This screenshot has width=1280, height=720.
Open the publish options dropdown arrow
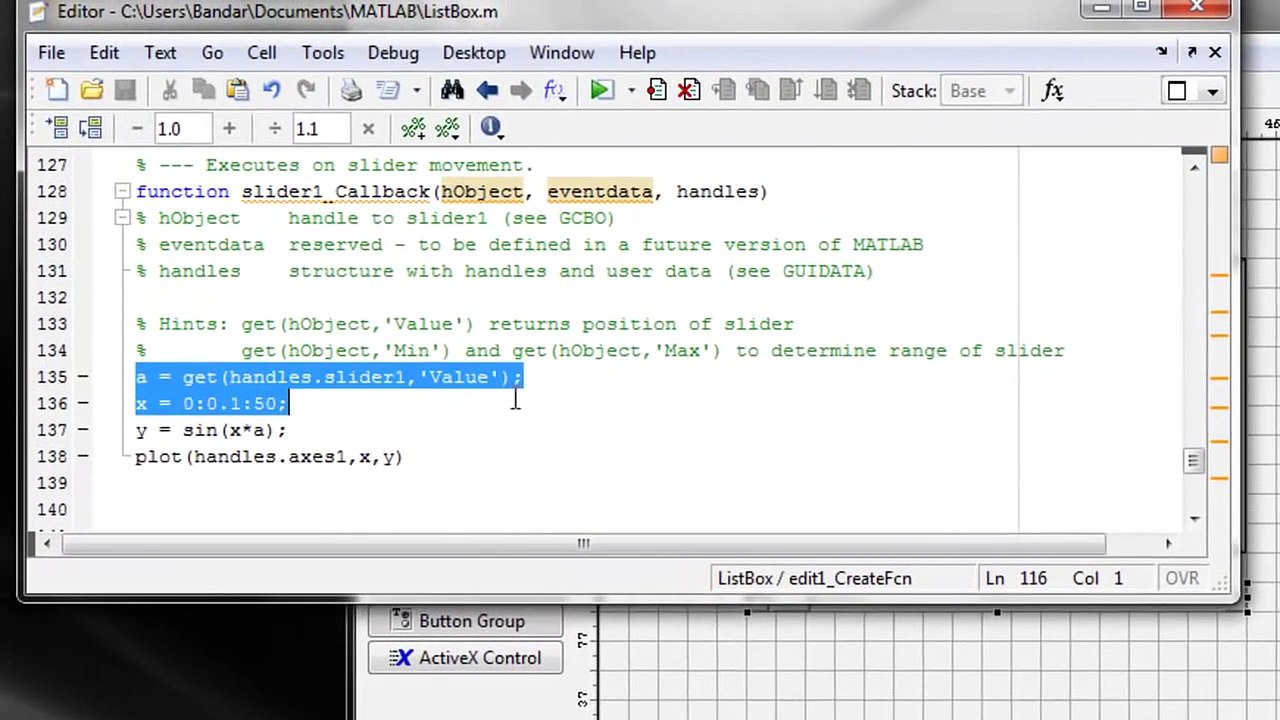pyautogui.click(x=417, y=91)
